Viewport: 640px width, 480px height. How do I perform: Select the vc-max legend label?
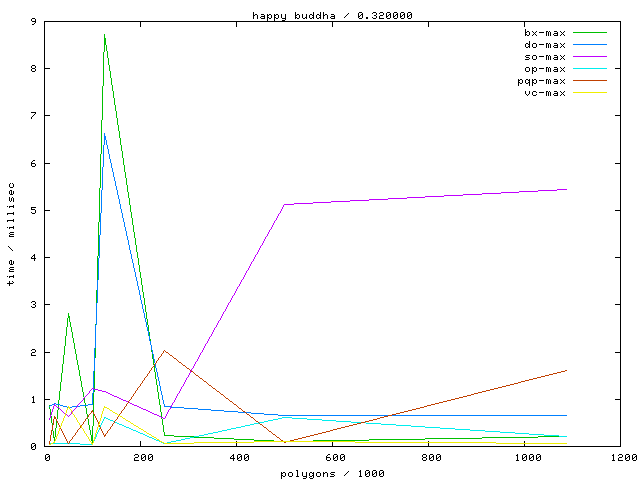(x=545, y=93)
